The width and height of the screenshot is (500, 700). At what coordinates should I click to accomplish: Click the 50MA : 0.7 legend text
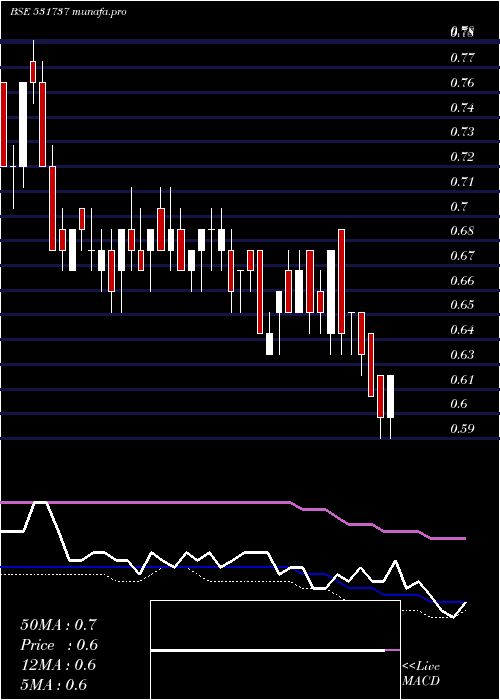(x=58, y=625)
